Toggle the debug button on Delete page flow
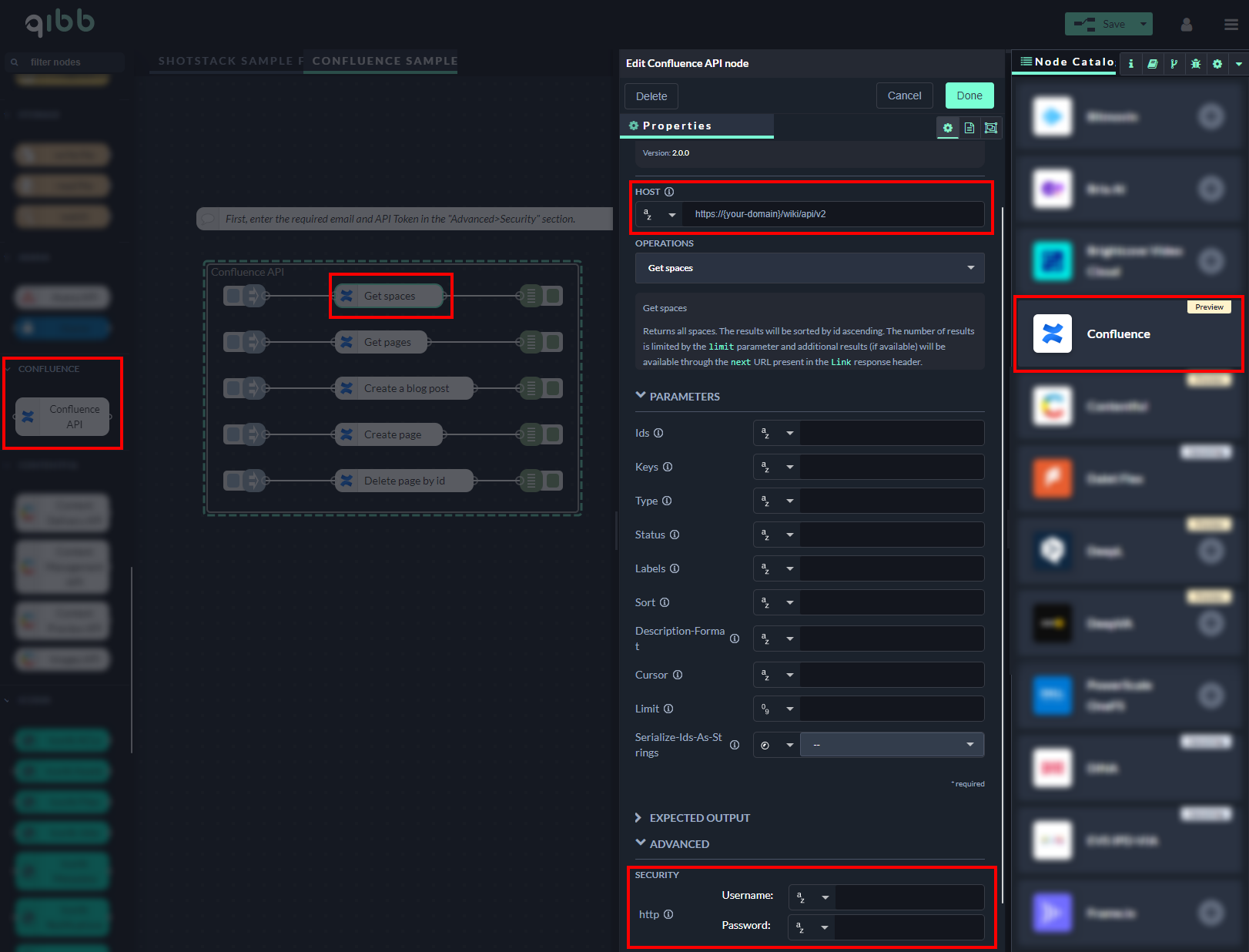Screen dimensions: 1249x952 [553, 481]
